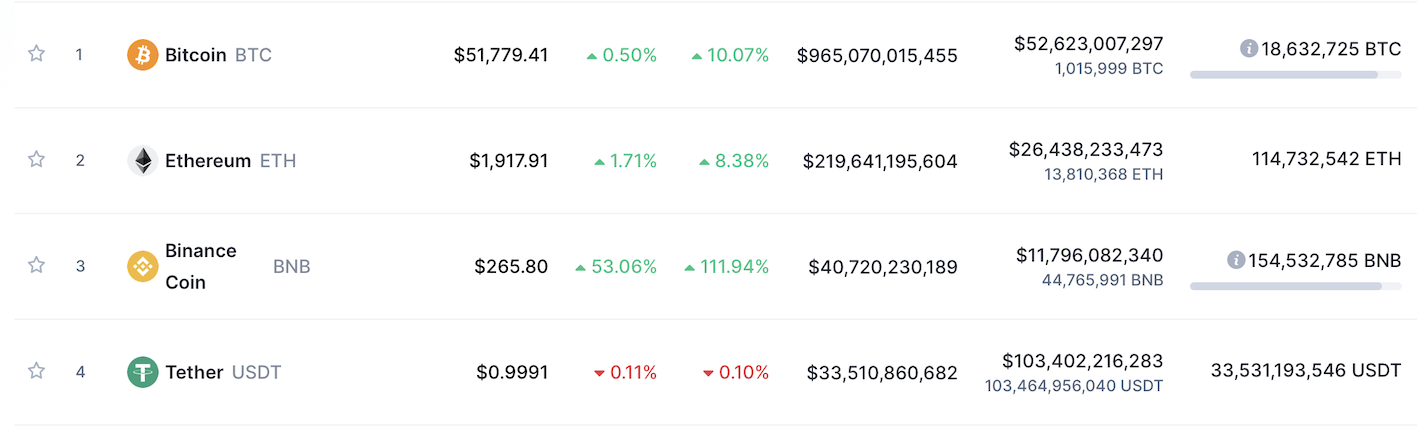Open the Bitcoin coin page link
Viewport: 1417px width, 431px height.
click(x=196, y=55)
